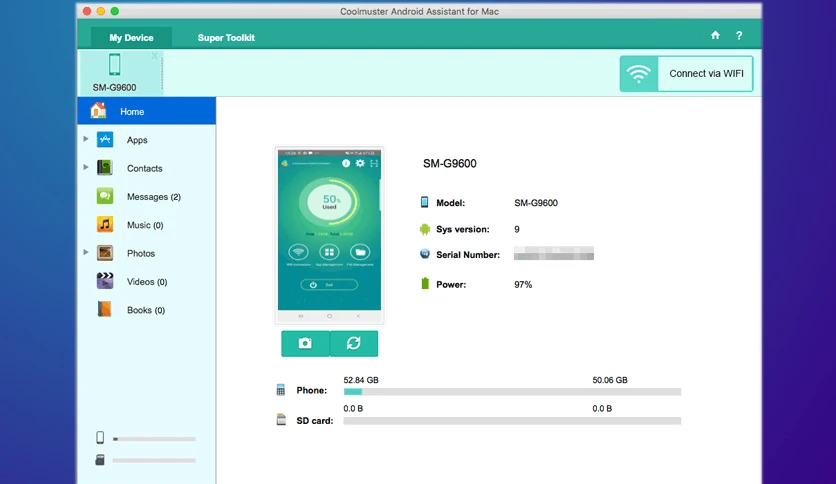Select Home in the sidebar
Viewport: 836px width, 484px height.
(147, 111)
